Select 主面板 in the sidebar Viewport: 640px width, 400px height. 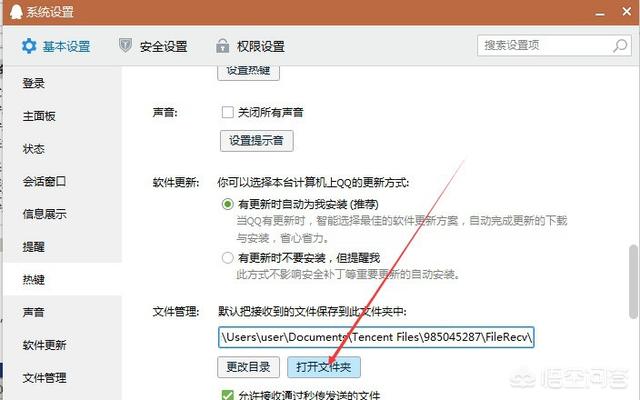click(62, 116)
